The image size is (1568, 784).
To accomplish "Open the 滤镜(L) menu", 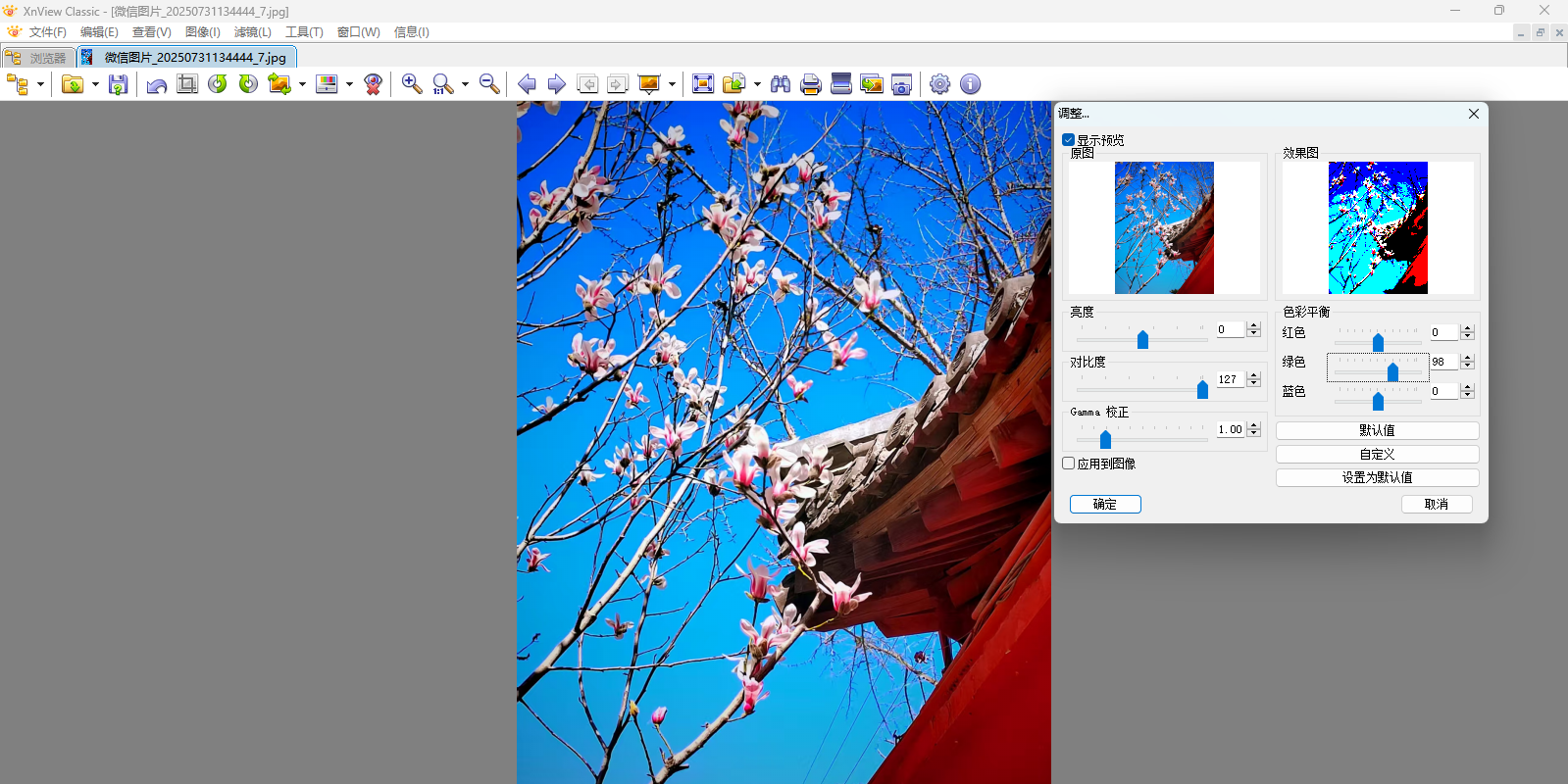I will coord(252,32).
